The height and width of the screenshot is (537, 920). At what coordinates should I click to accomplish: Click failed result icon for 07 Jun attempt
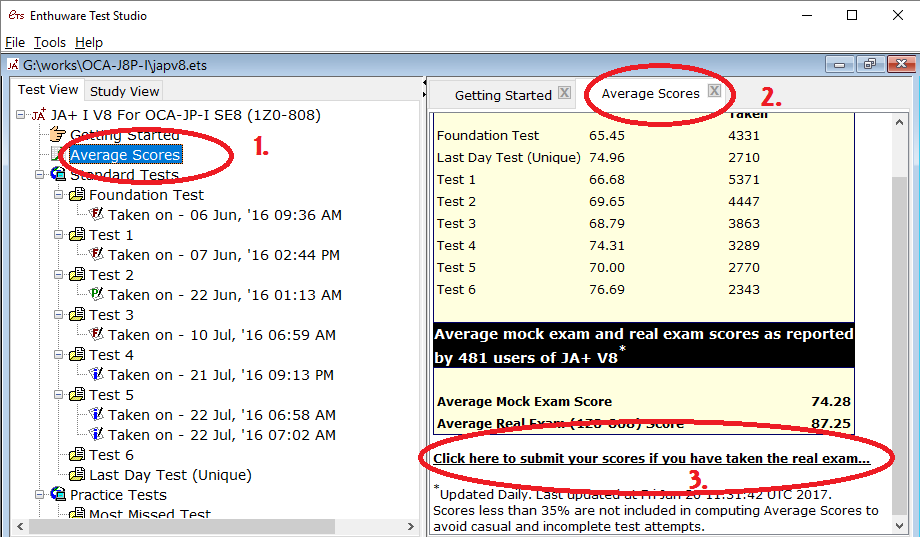[96, 254]
